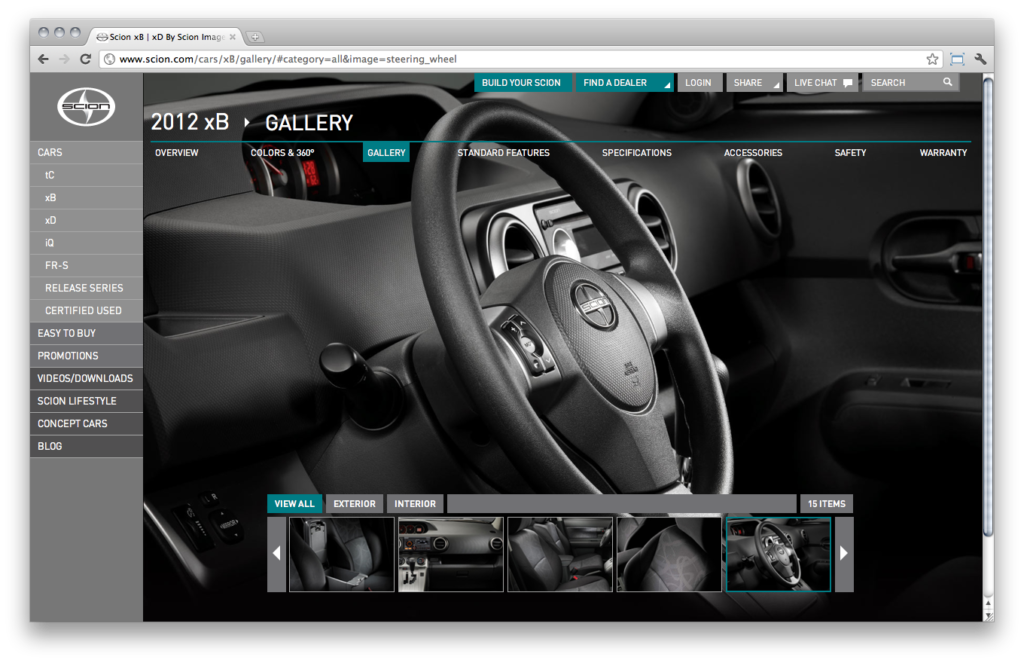The image size is (1024, 663).
Task: Select the FR-S model in sidebar
Action: click(x=86, y=265)
